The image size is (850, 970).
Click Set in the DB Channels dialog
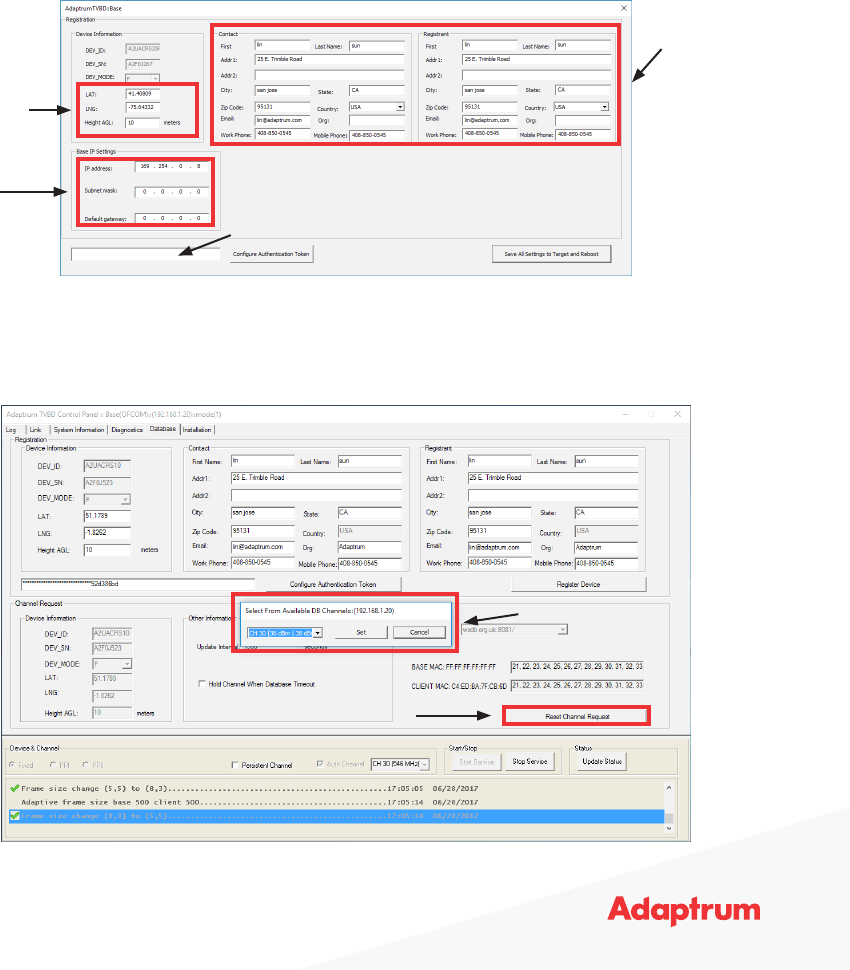click(x=361, y=633)
